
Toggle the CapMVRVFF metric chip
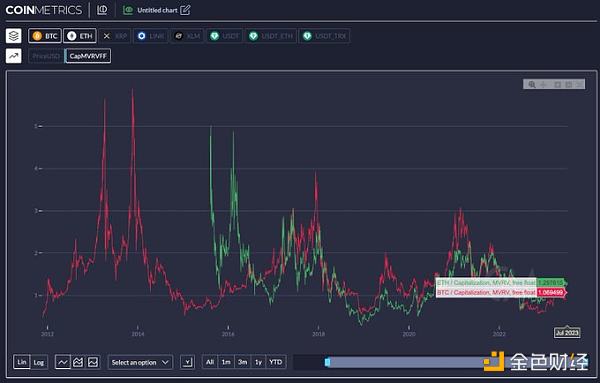pos(88,56)
